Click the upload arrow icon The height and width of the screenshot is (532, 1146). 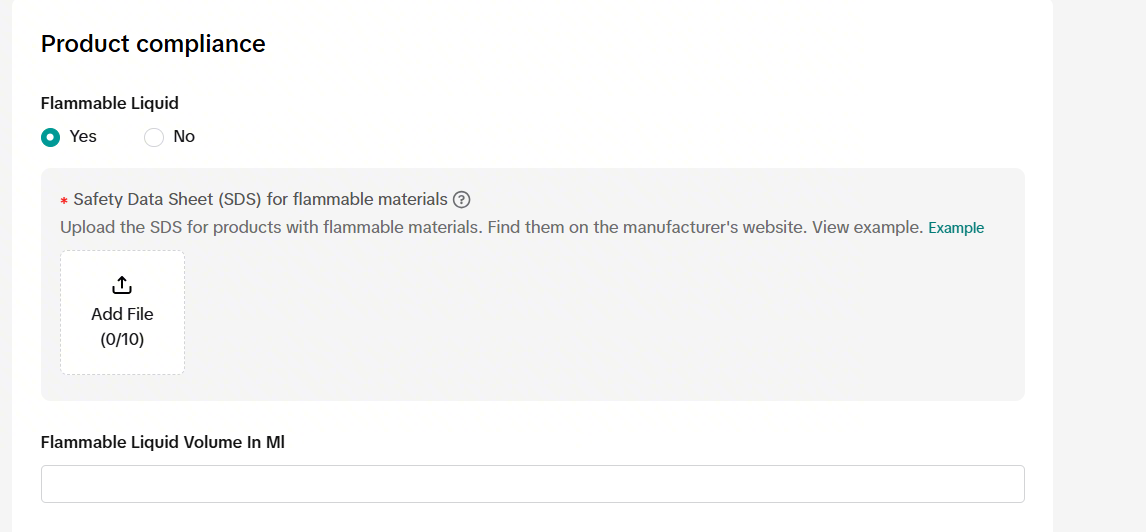(122, 285)
